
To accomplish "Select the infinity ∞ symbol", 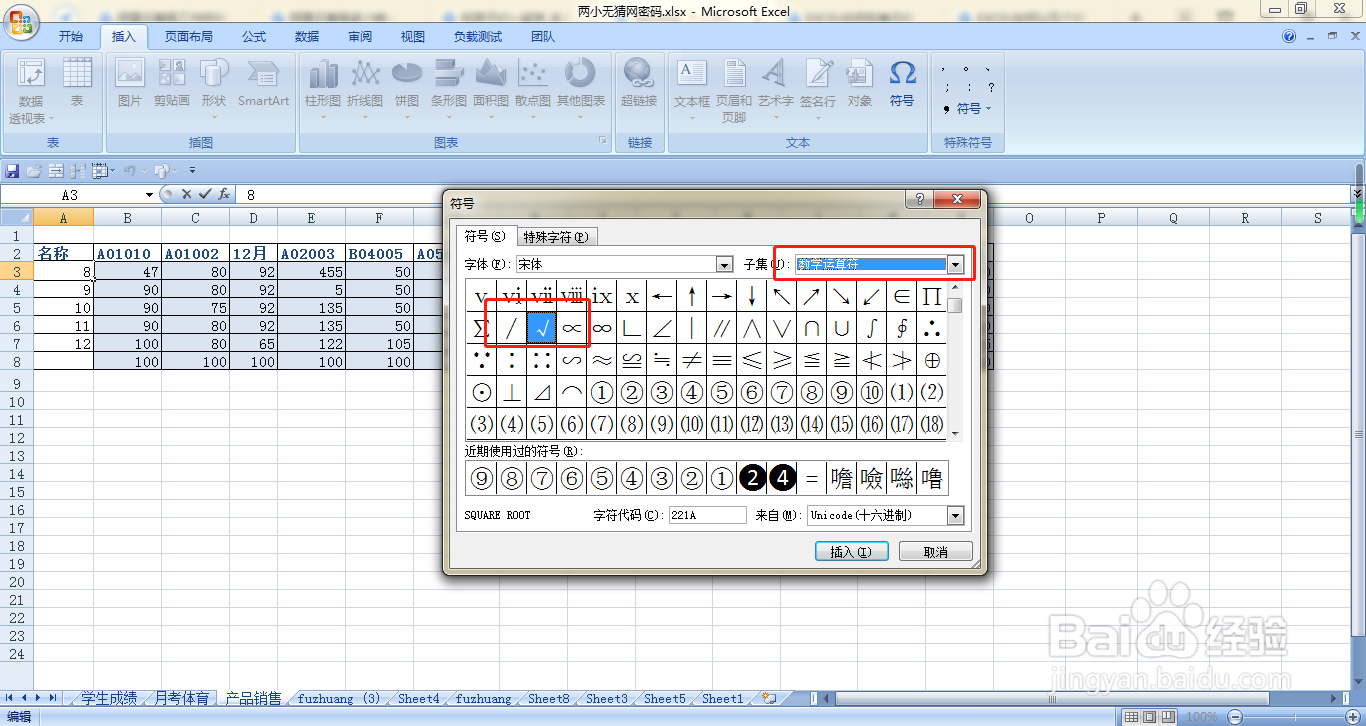I will coord(602,327).
